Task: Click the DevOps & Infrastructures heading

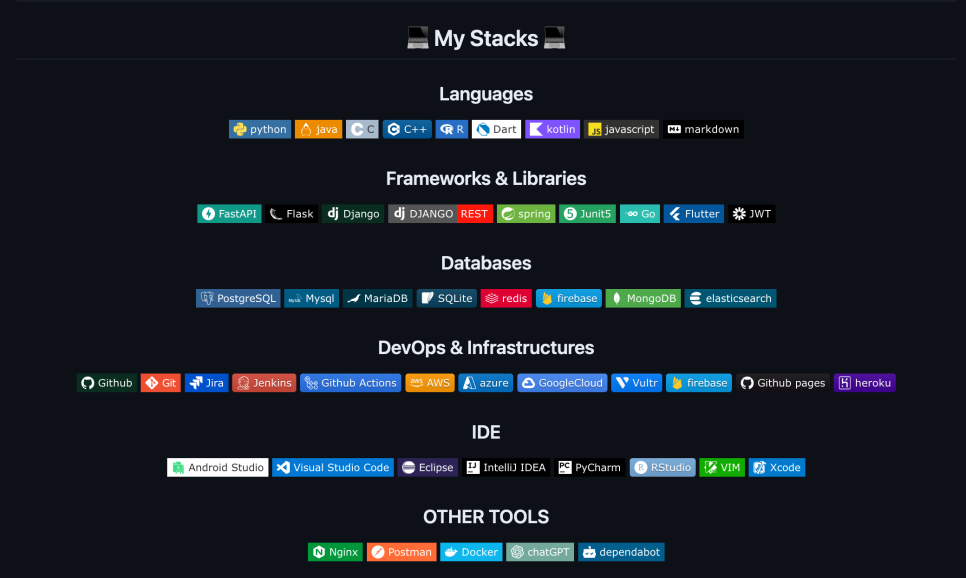Action: [486, 348]
